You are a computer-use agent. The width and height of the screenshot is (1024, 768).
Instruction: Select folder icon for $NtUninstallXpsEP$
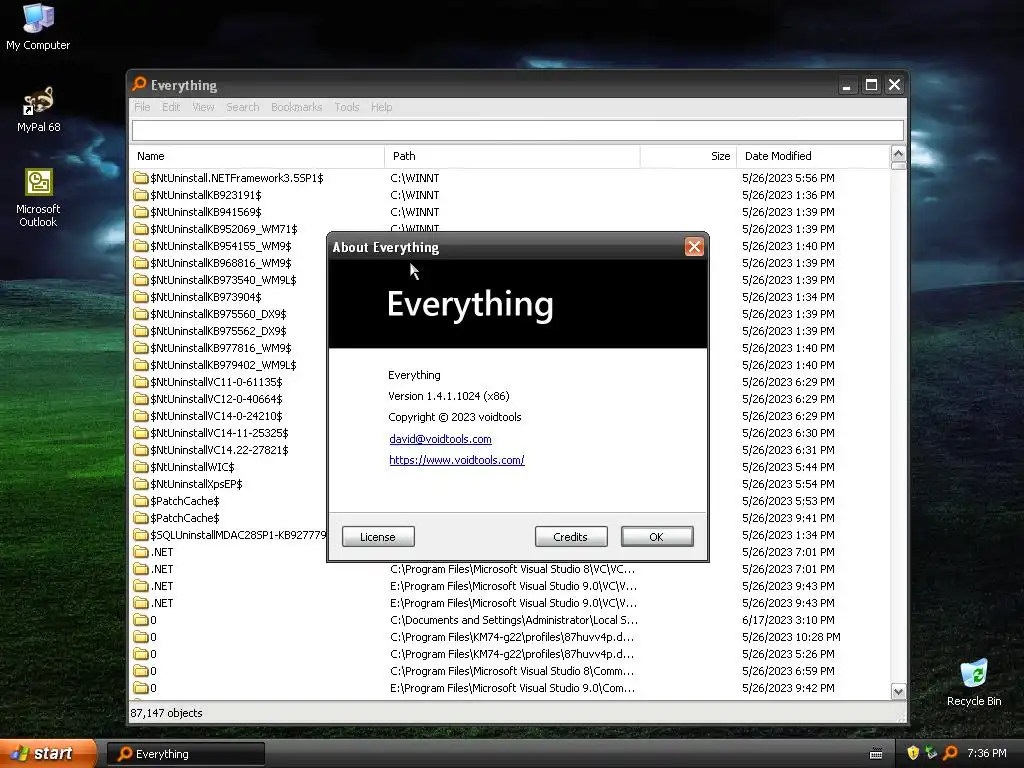tap(140, 484)
